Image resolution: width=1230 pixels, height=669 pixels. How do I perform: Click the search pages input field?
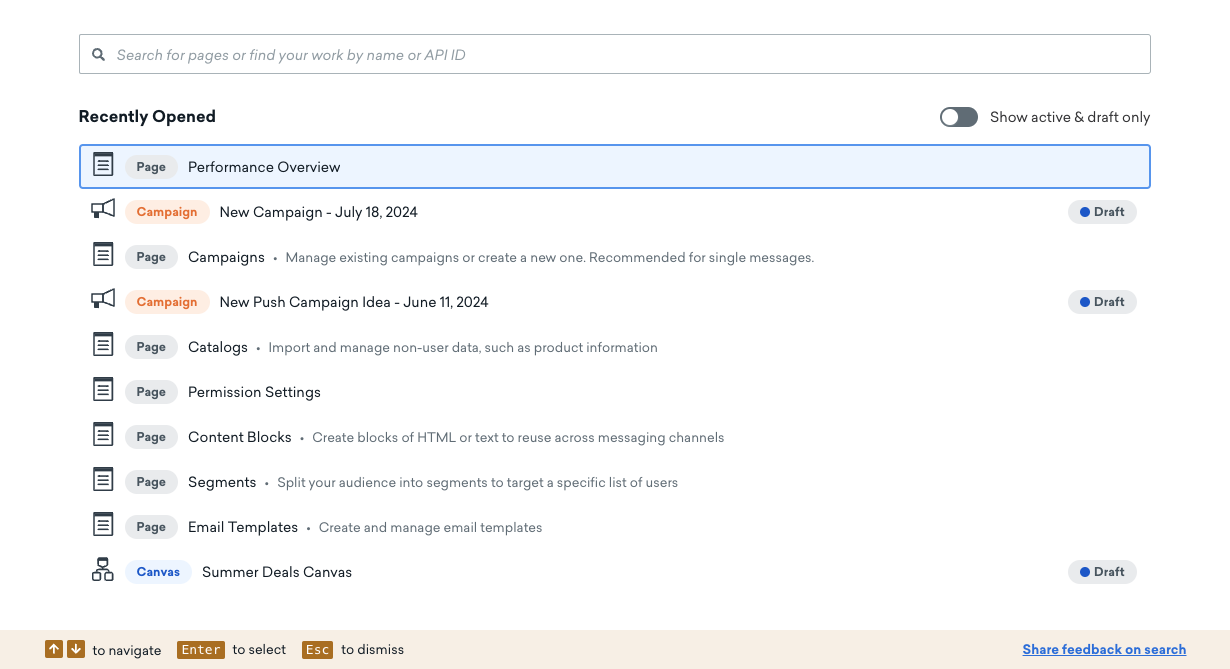(615, 54)
